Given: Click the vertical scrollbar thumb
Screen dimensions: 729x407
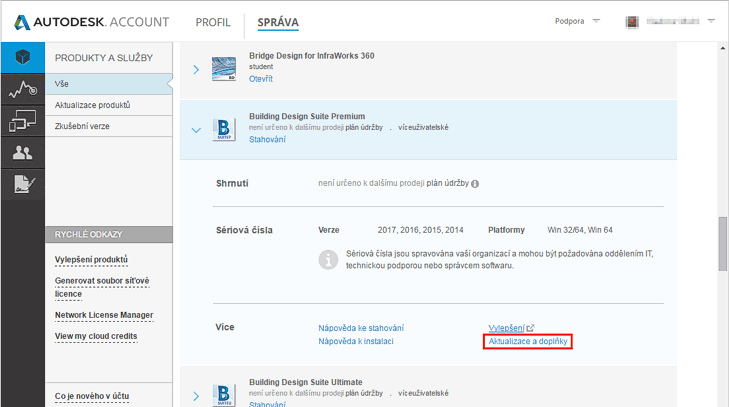Looking at the screenshot, I should (722, 243).
